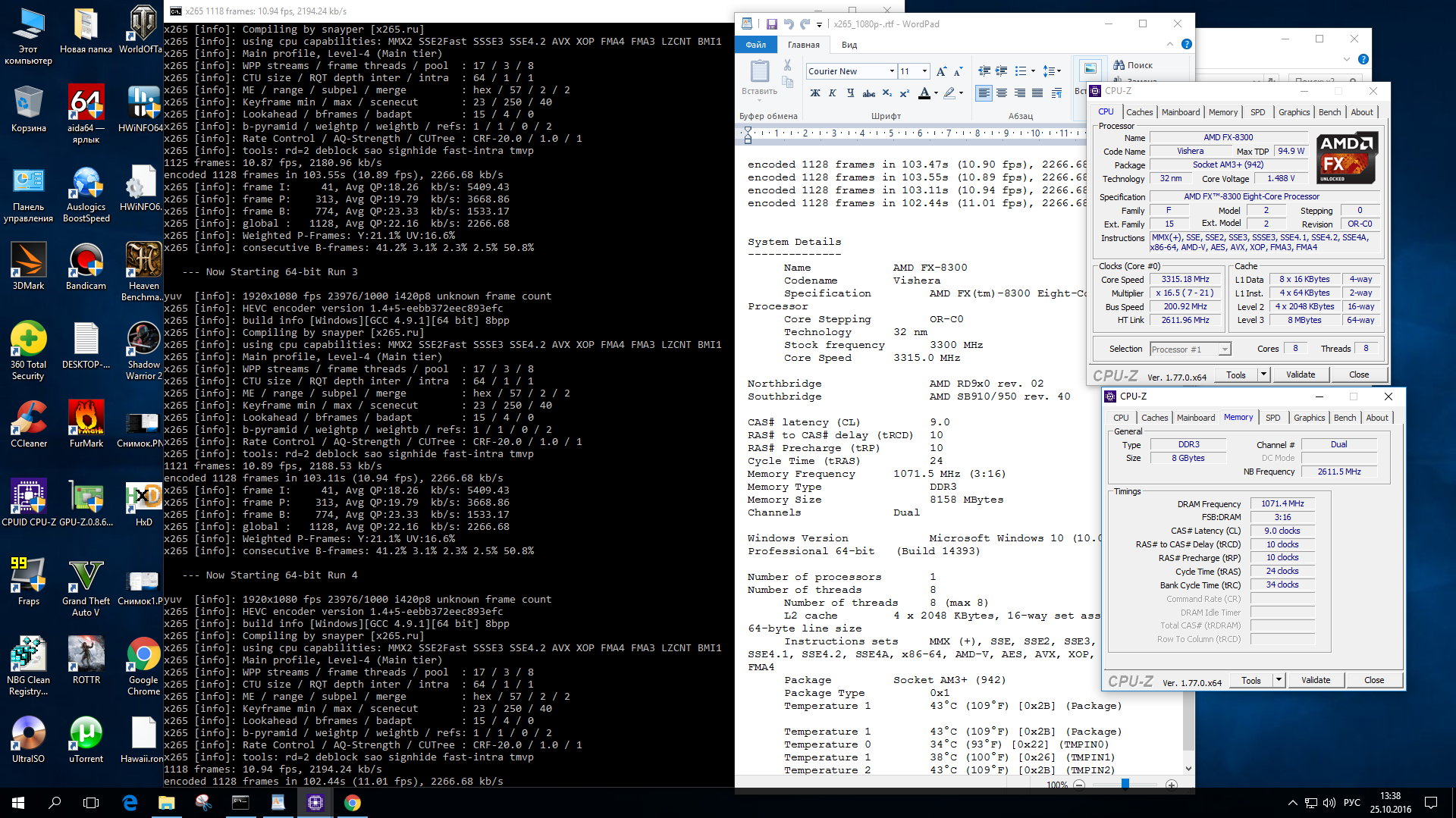This screenshot has height=818, width=1456.
Task: Open the font size dropdown
Action: tap(924, 71)
